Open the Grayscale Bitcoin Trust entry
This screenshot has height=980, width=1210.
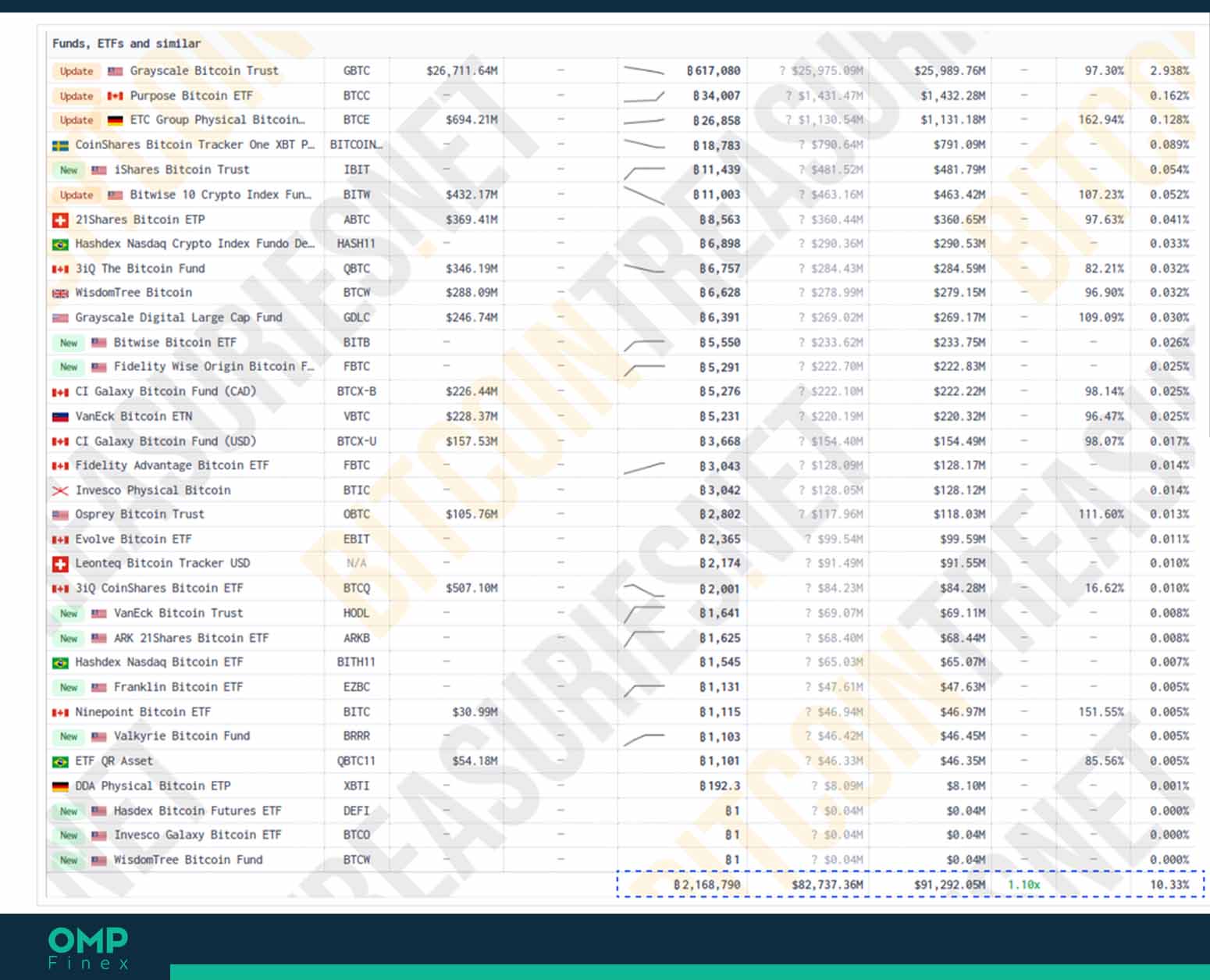coord(204,71)
